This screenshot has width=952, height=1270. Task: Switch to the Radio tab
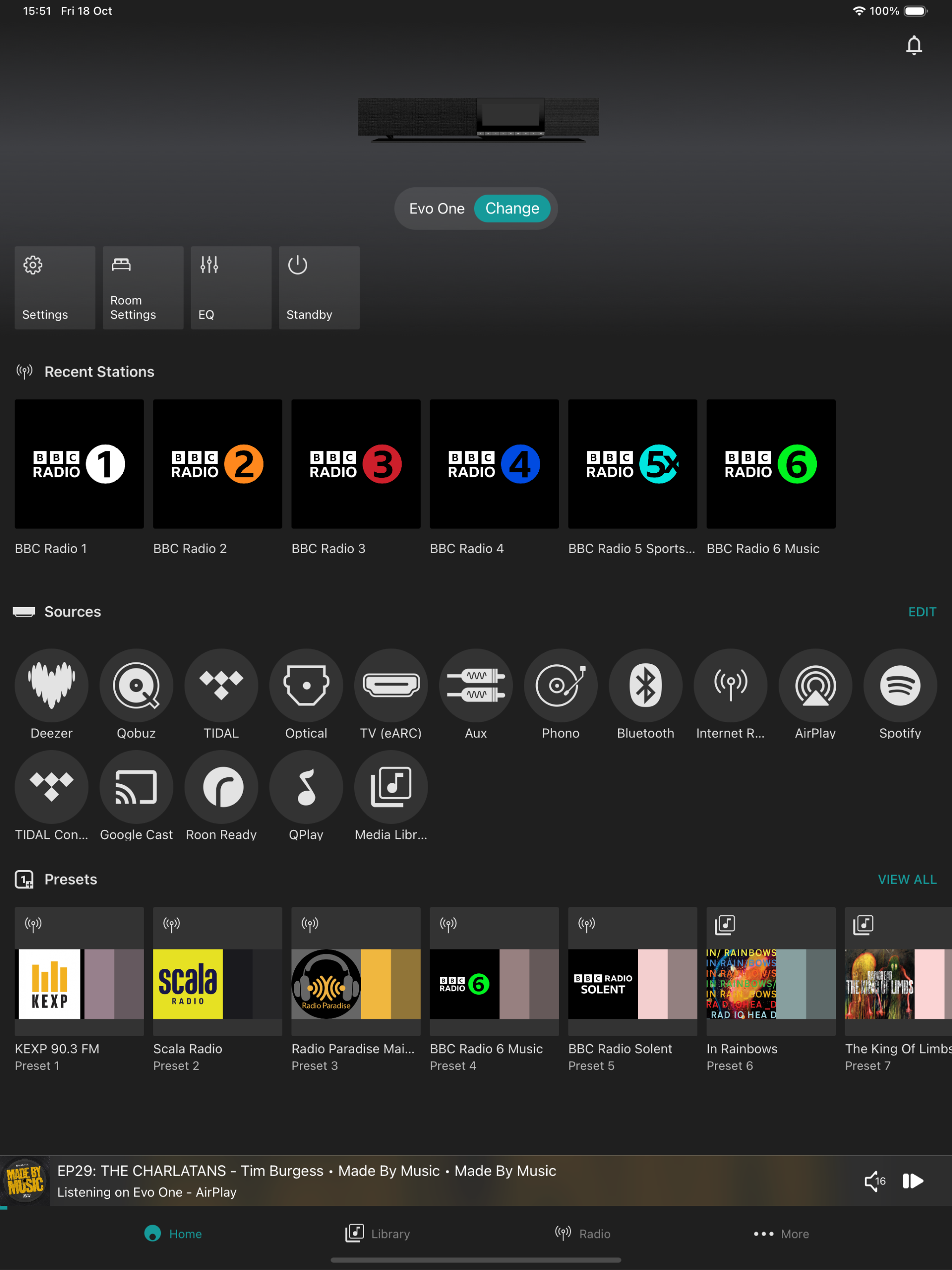click(x=583, y=1234)
